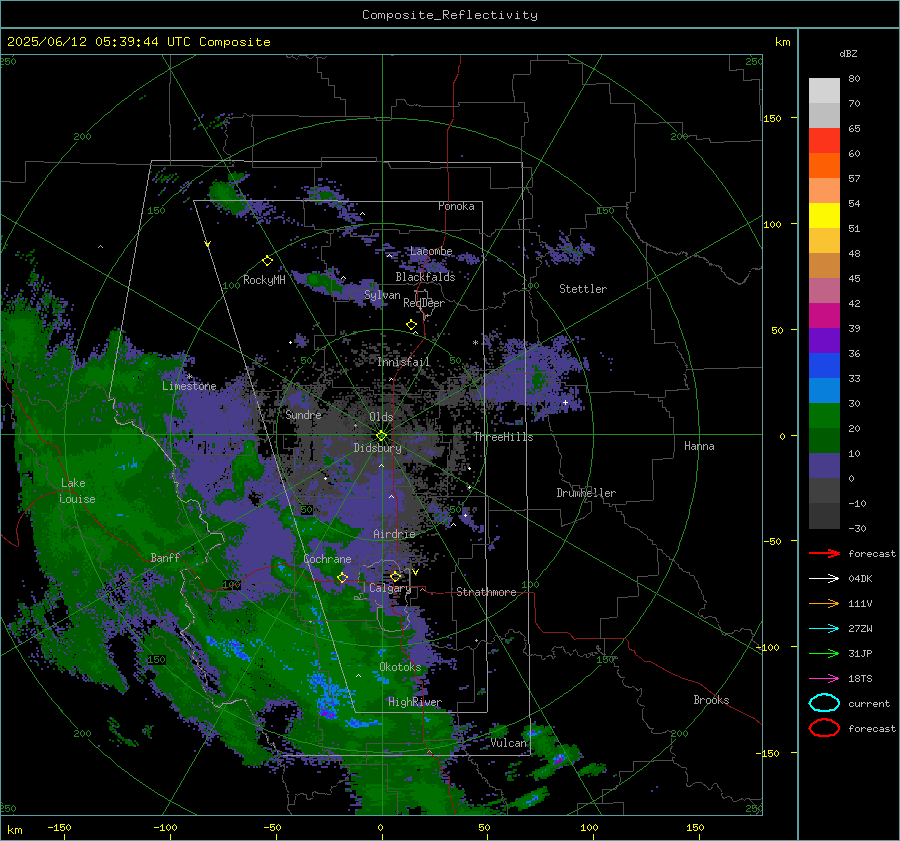Click the Cochrane map label
Image resolution: width=900 pixels, height=841 pixels.
(327, 559)
